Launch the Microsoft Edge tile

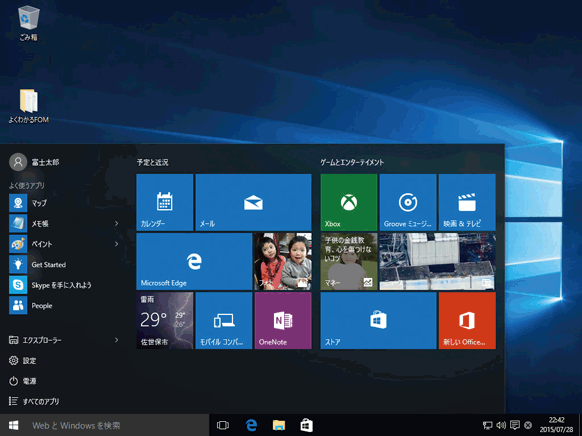(194, 261)
